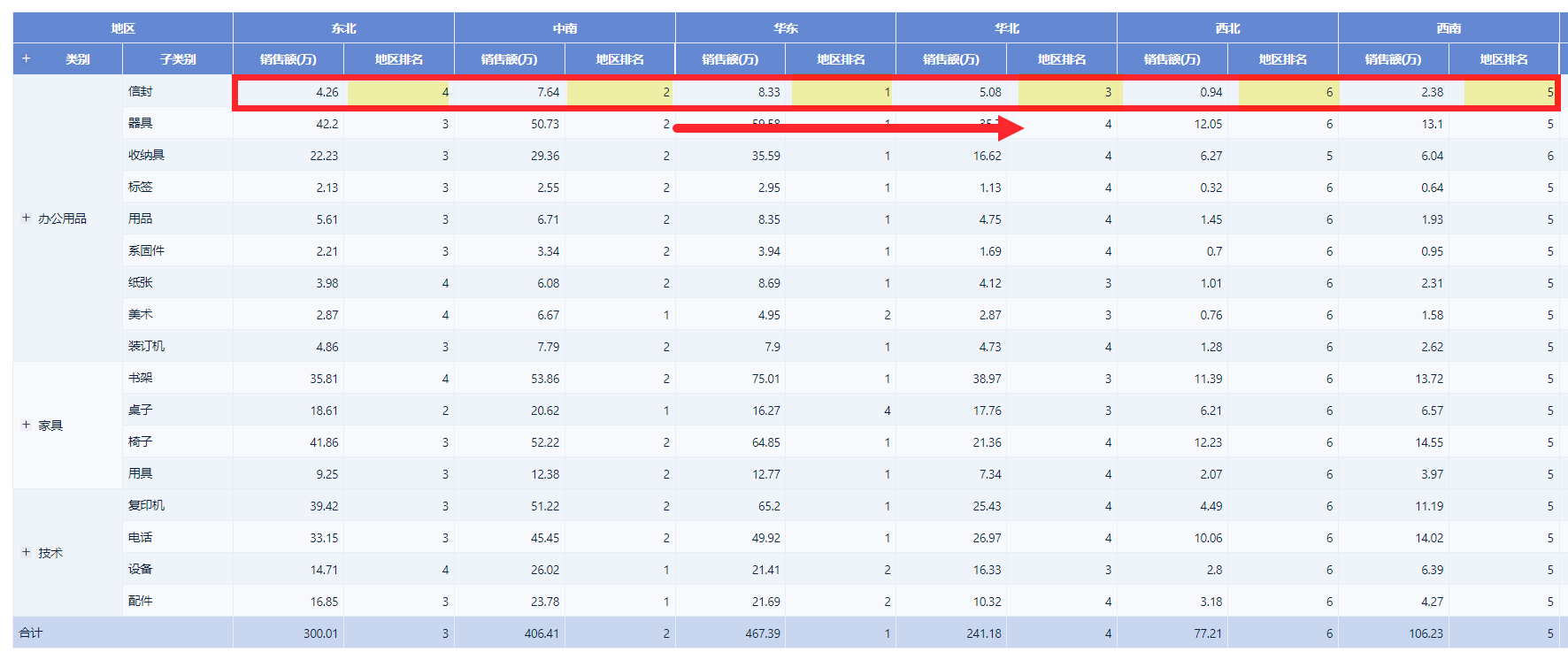
Task: Click the 西北 region column header
Action: coord(1227,28)
